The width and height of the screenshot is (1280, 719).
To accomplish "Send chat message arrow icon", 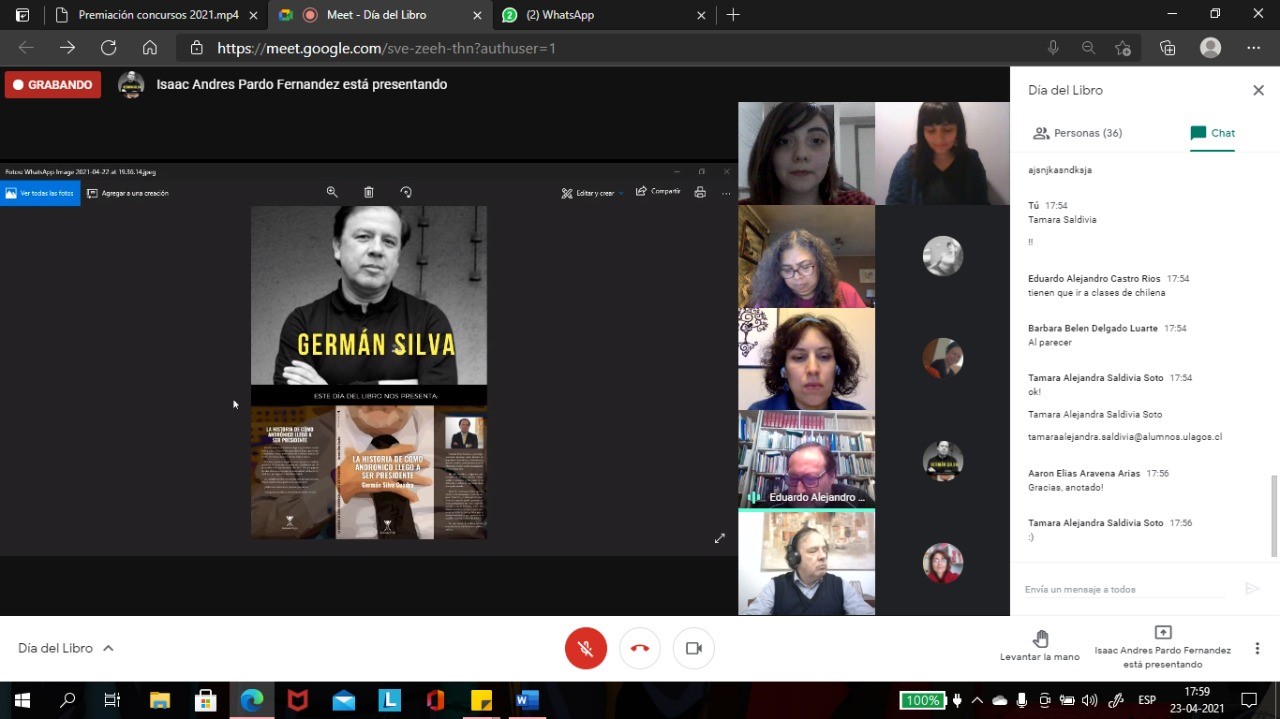I will coord(1252,589).
